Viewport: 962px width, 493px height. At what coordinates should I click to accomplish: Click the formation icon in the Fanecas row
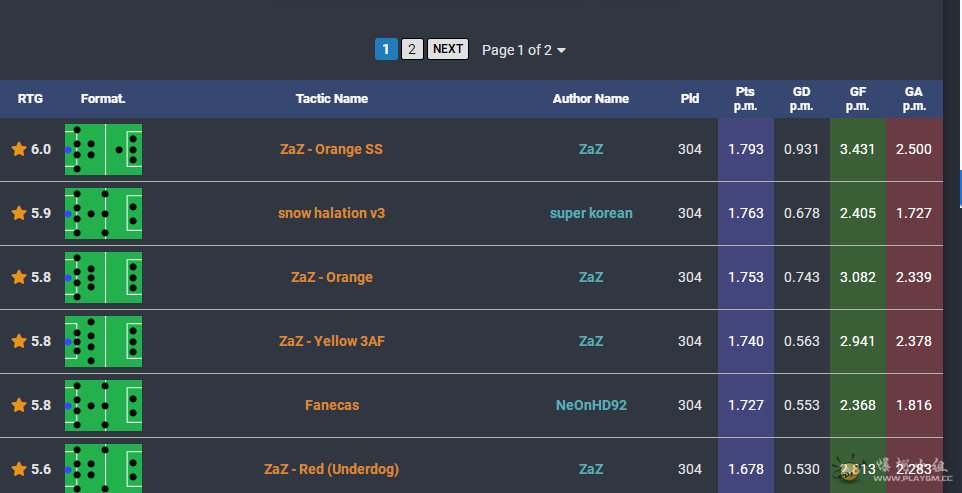point(104,405)
